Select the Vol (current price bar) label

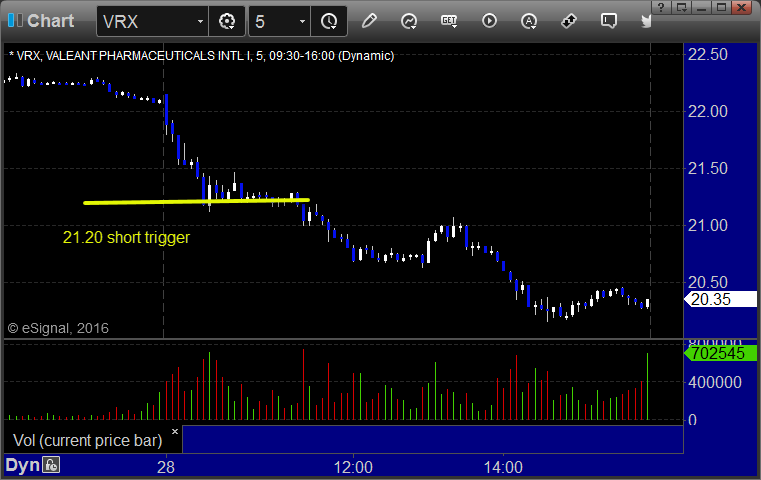pos(87,440)
